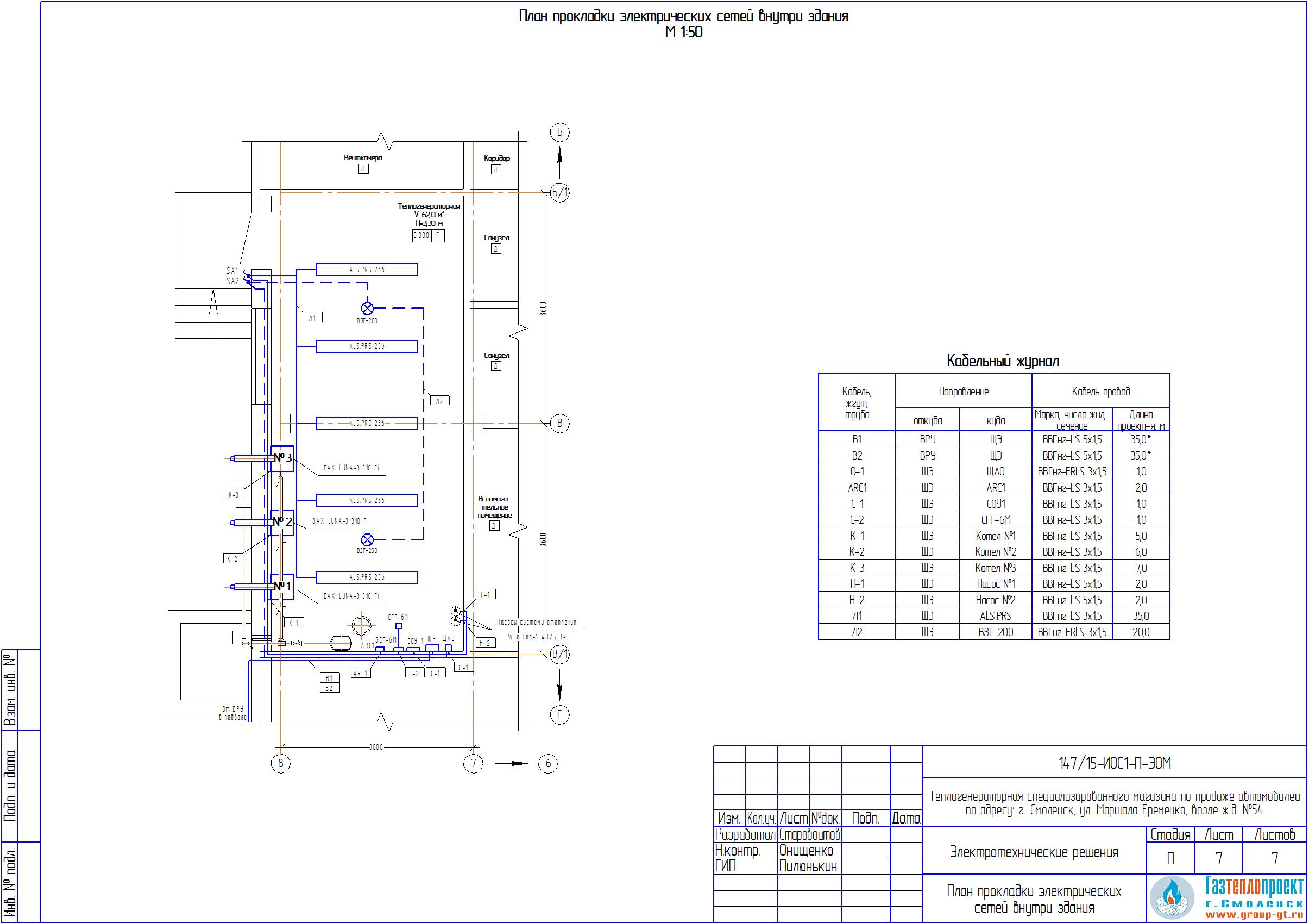Click the В1 callout box below plan
This screenshot has height=924, width=1309.
(x=329, y=678)
